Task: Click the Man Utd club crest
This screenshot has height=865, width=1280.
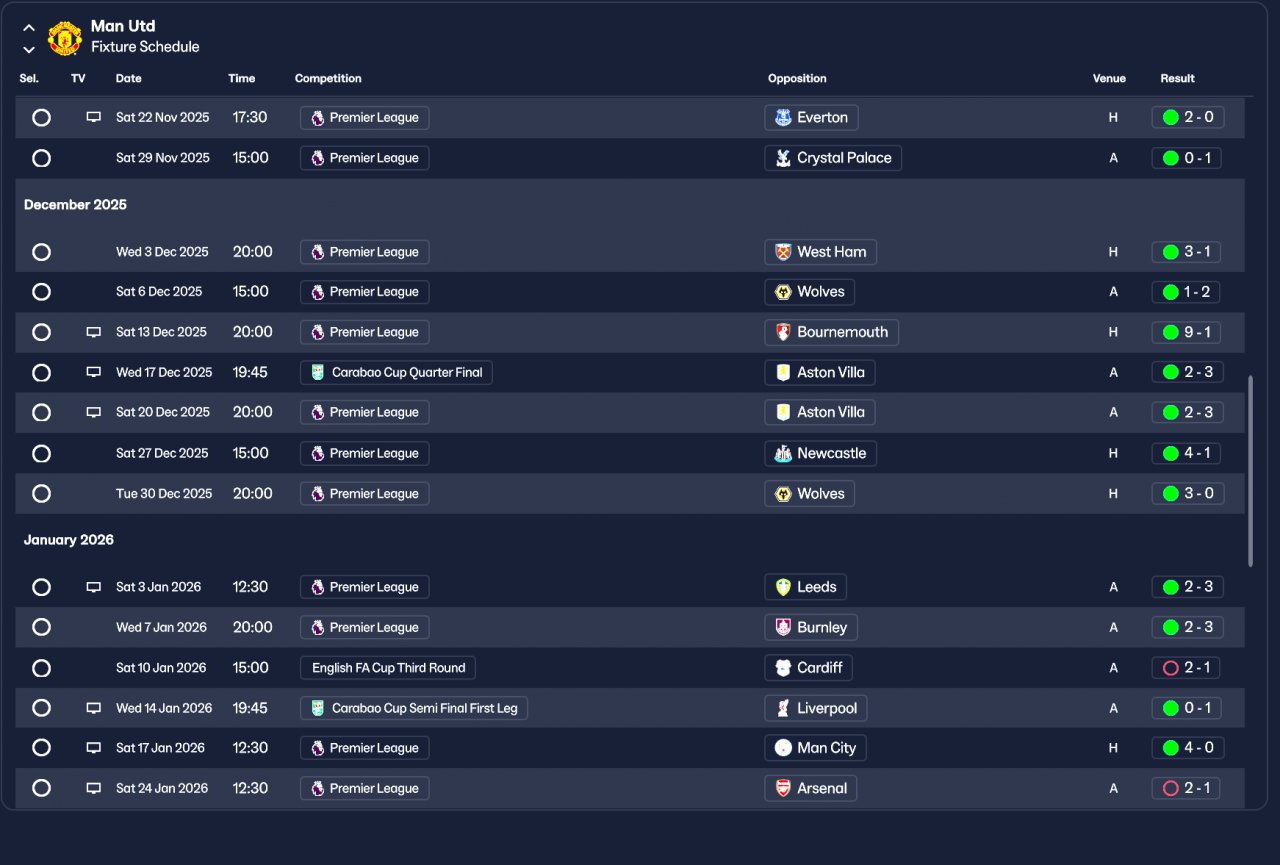Action: [65, 38]
